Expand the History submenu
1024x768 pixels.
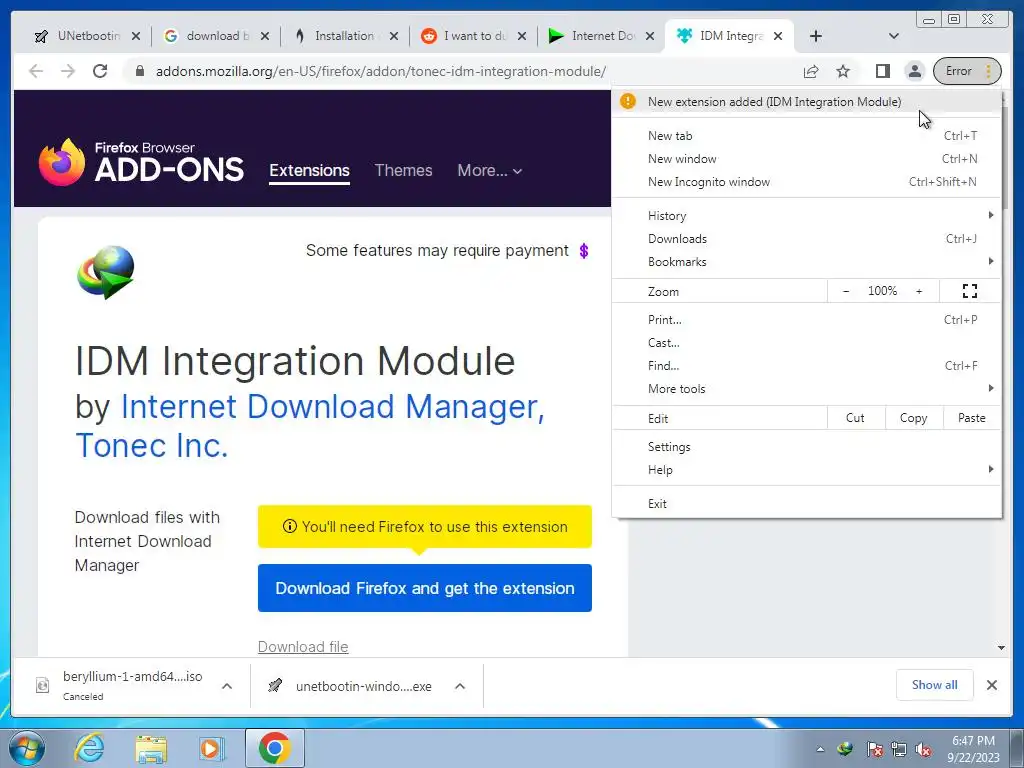point(807,216)
